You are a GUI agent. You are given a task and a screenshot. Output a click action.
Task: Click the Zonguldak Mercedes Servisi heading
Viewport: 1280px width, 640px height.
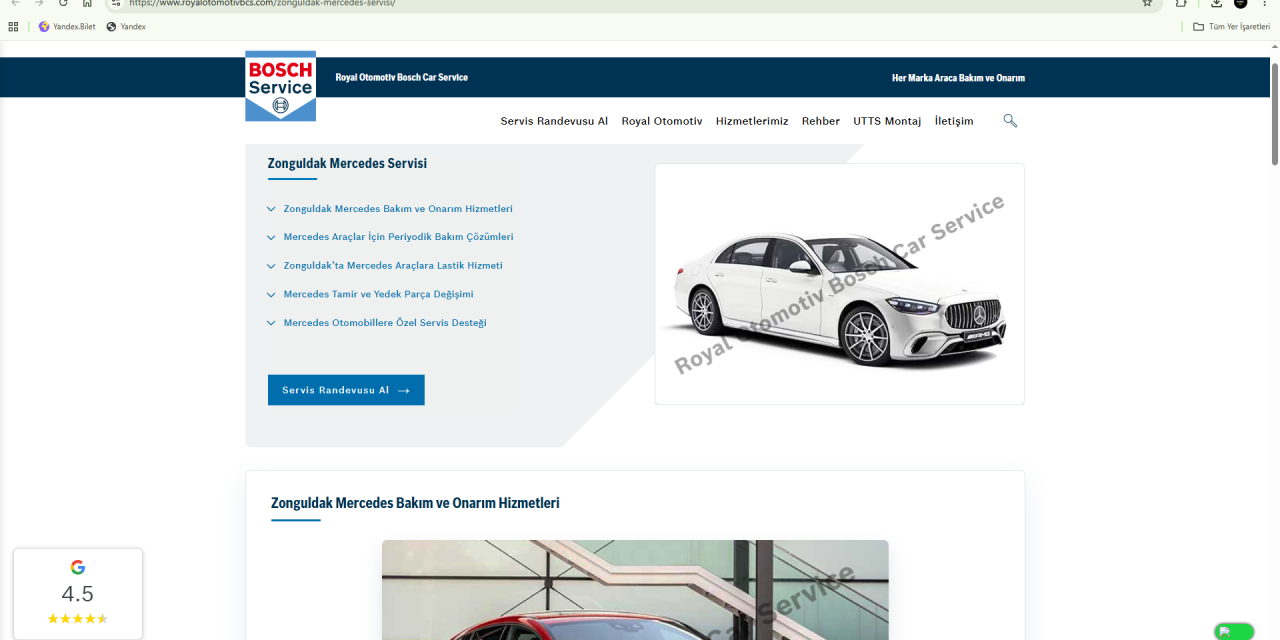[347, 163]
